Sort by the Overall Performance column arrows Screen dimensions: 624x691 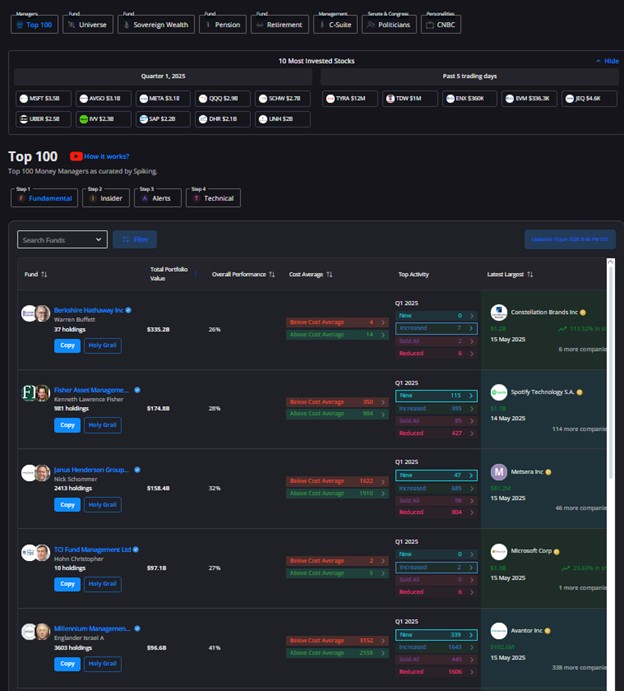[271, 274]
